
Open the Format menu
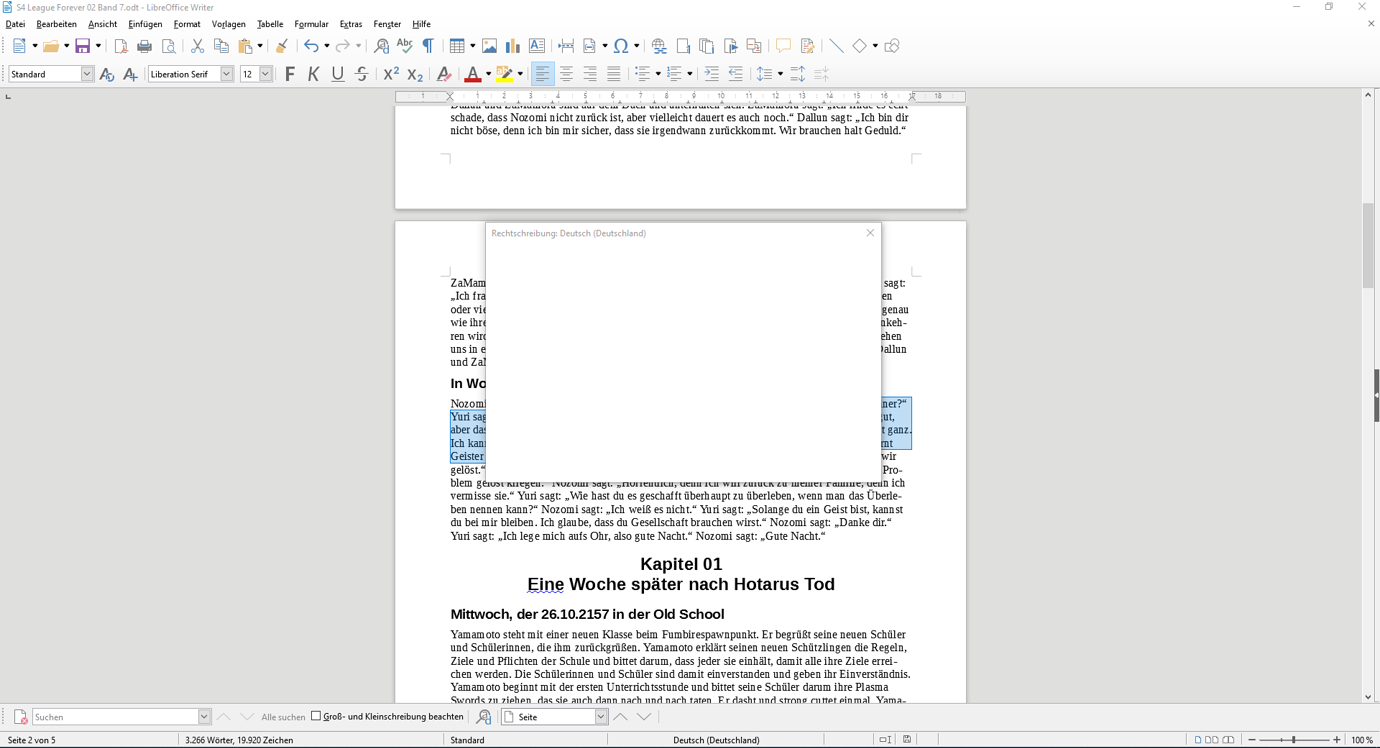(187, 24)
